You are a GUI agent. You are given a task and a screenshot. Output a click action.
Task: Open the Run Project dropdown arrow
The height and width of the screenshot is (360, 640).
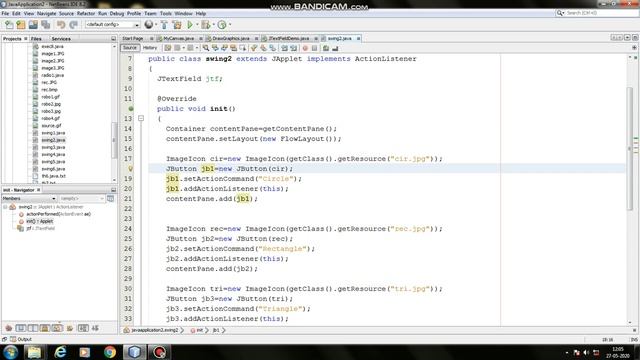197,25
